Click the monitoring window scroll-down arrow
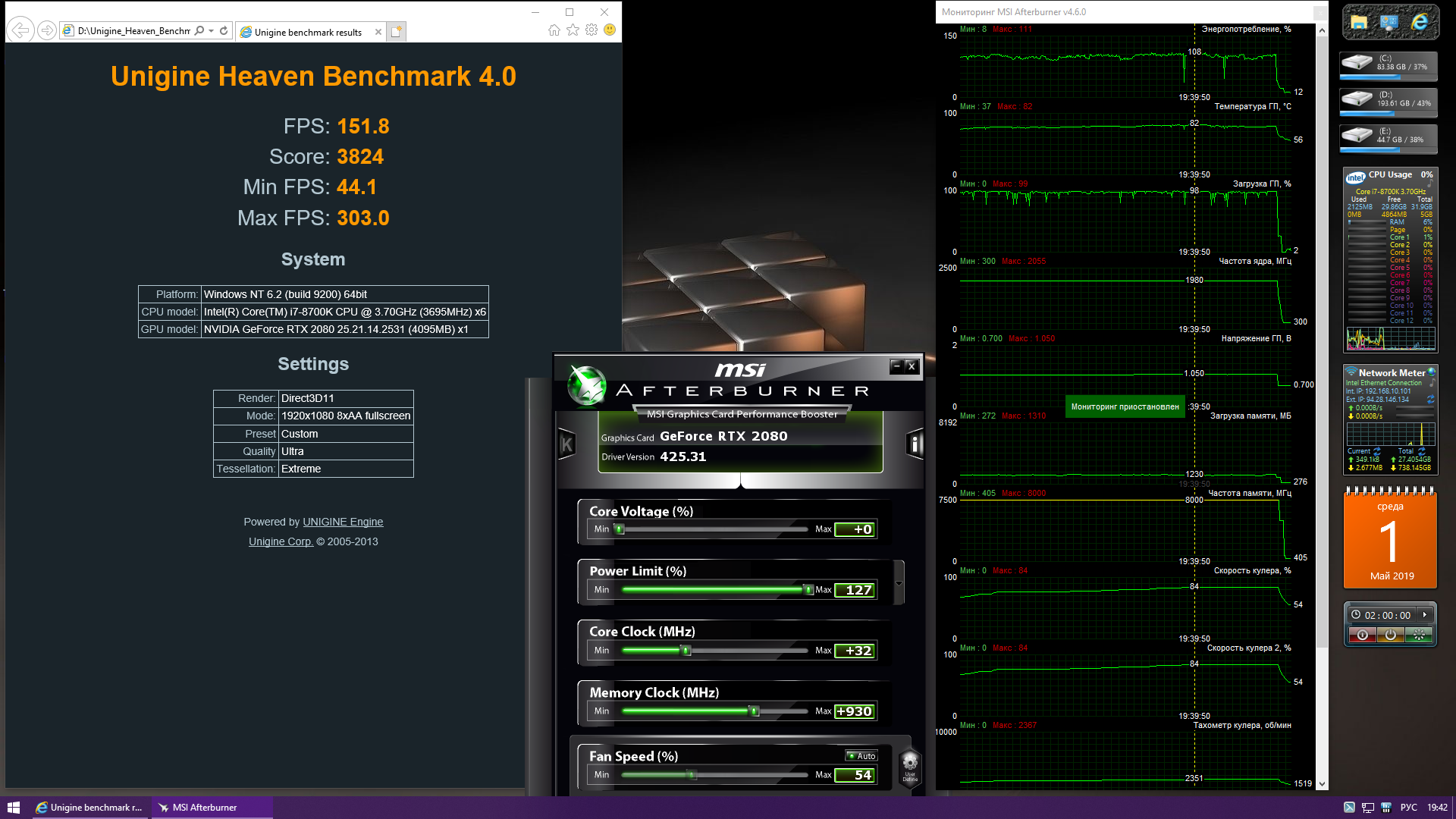Screen dimensions: 1456x819 click(1322, 784)
